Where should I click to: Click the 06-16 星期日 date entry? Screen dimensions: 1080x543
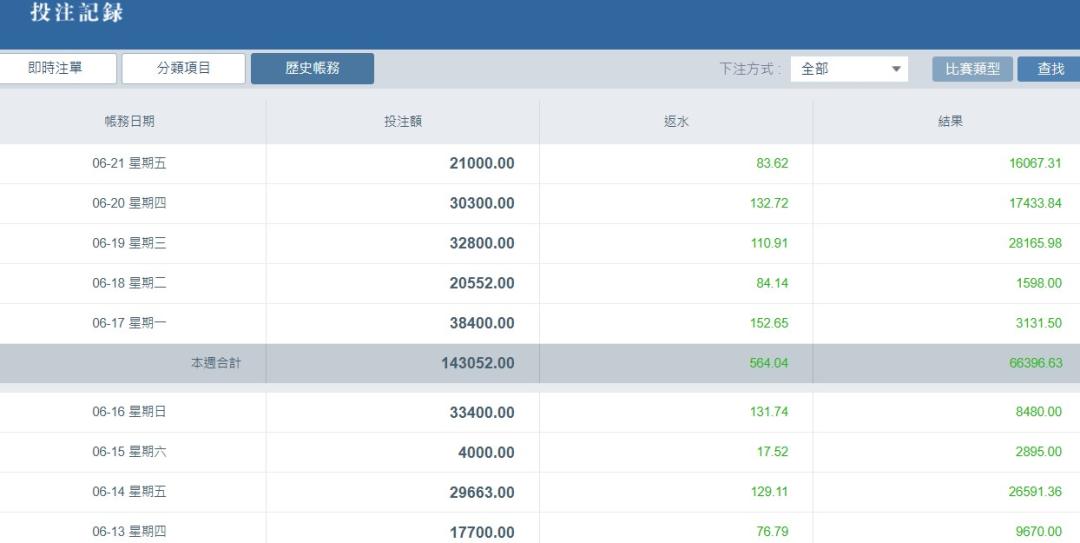(130, 412)
